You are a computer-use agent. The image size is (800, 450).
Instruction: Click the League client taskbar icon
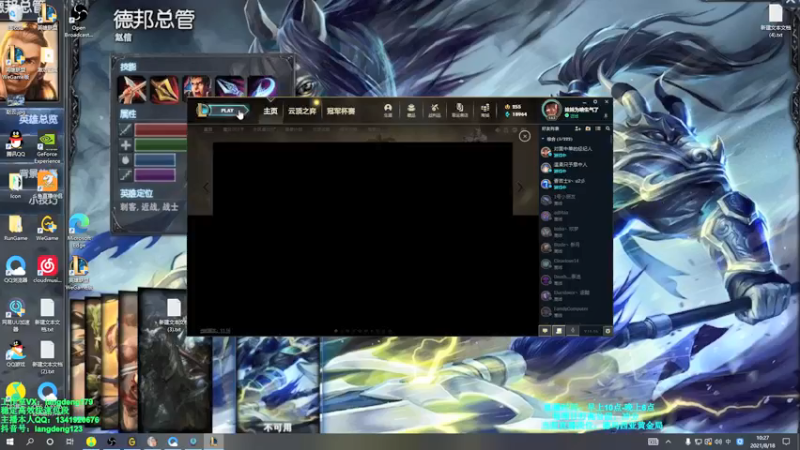coord(214,442)
